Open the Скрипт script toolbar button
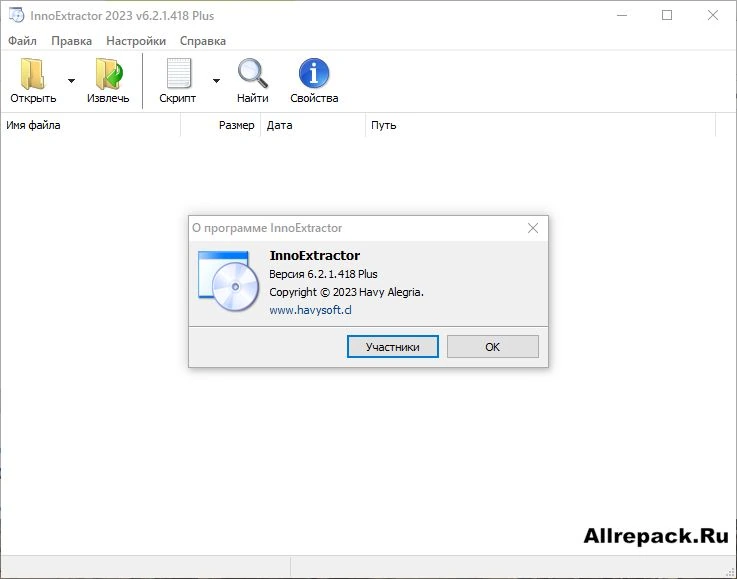737x579 pixels. pyautogui.click(x=178, y=81)
